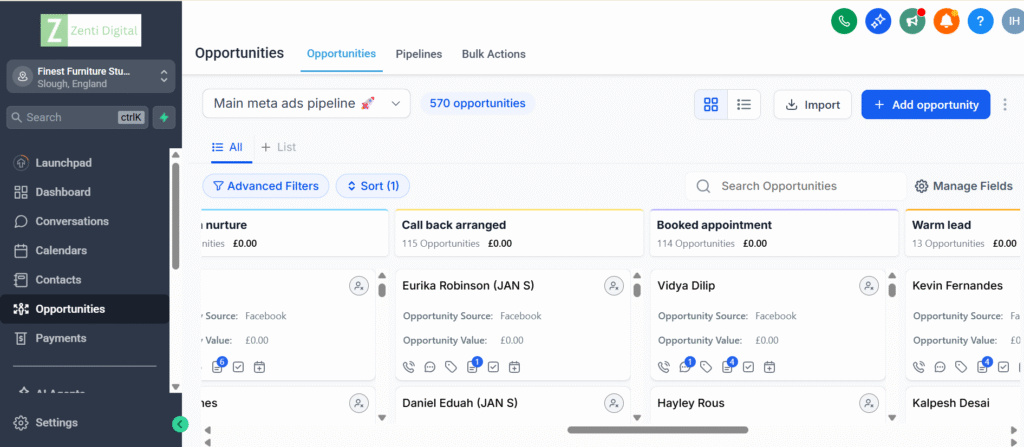Open the Bulk Actions tab
The height and width of the screenshot is (447, 1024).
coord(493,54)
